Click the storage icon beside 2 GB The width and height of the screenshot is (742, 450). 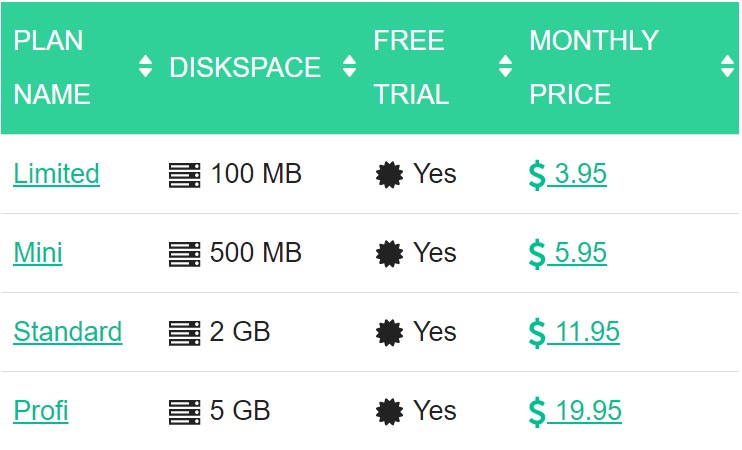click(185, 332)
